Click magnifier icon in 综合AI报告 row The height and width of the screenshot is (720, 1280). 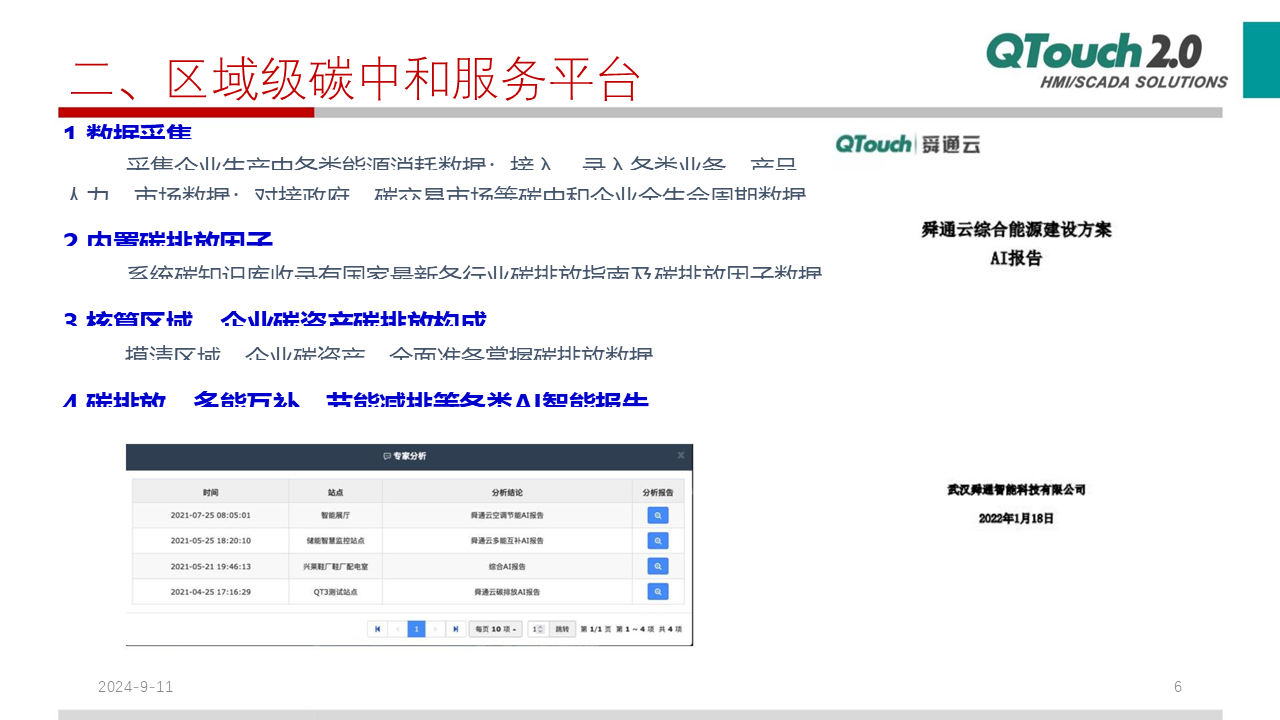[x=657, y=566]
